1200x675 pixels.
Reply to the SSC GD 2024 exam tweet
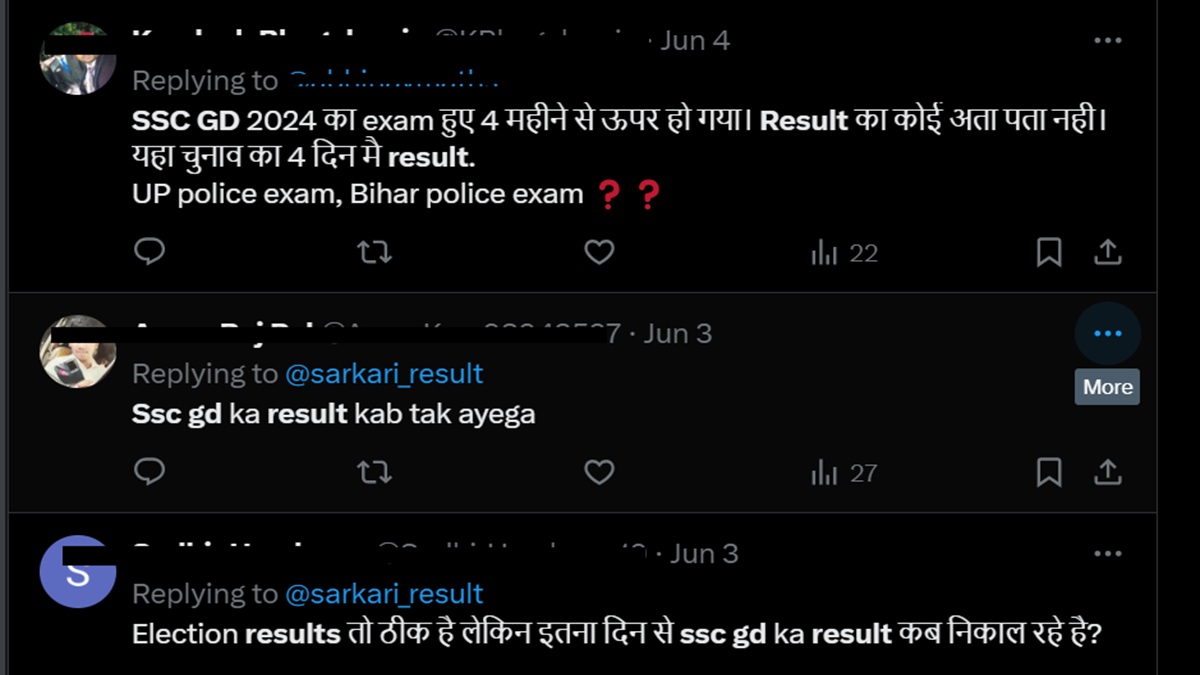(149, 252)
